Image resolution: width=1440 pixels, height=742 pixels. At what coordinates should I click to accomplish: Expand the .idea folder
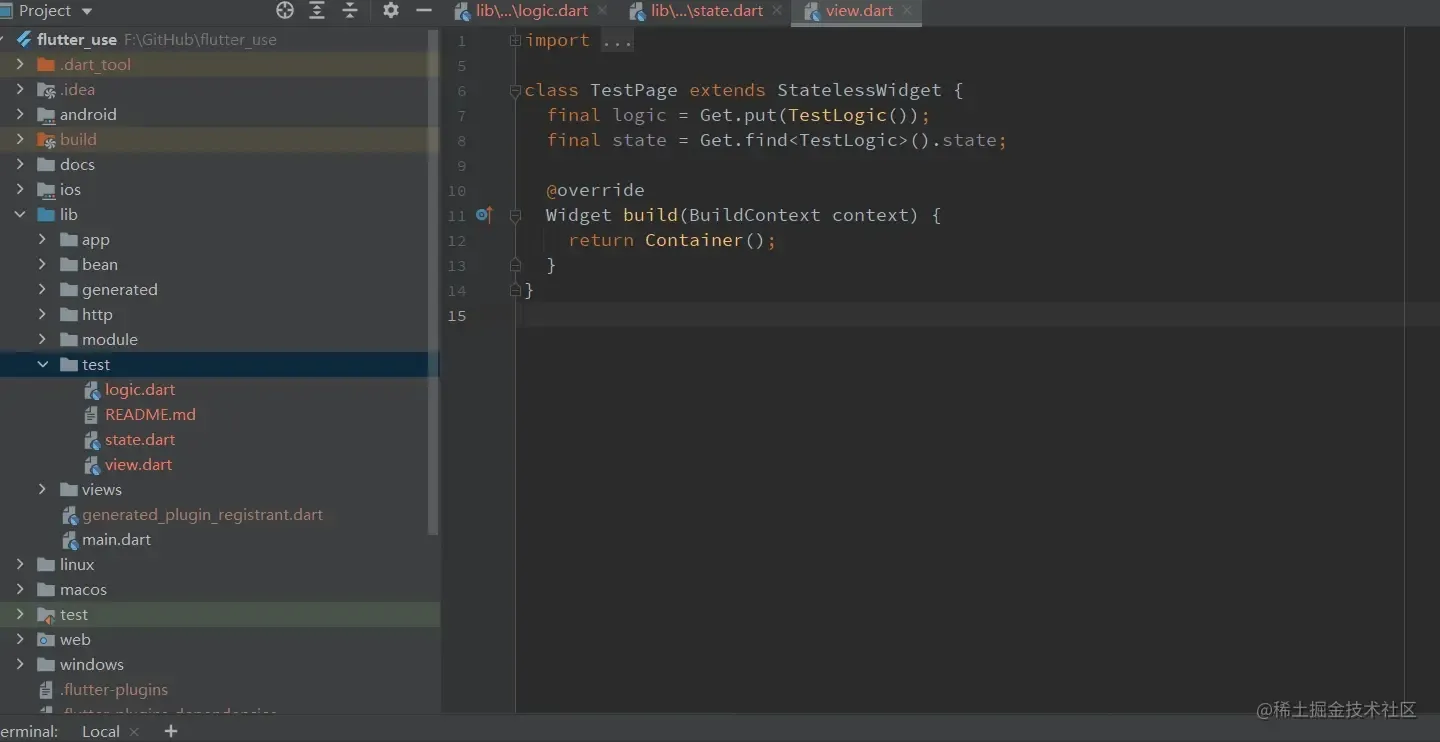click(x=20, y=89)
